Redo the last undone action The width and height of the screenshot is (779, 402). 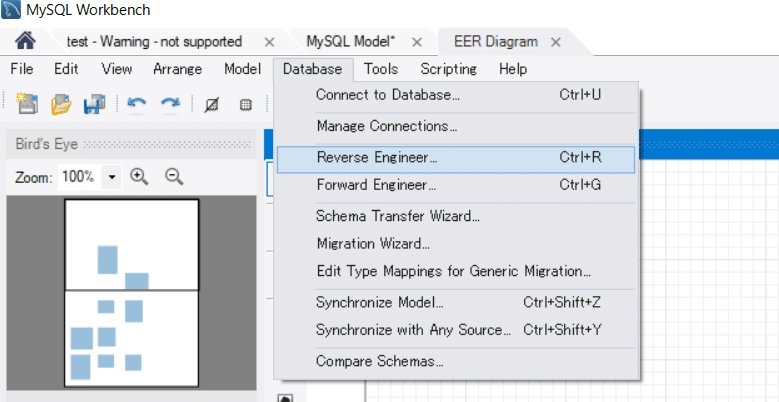170,104
